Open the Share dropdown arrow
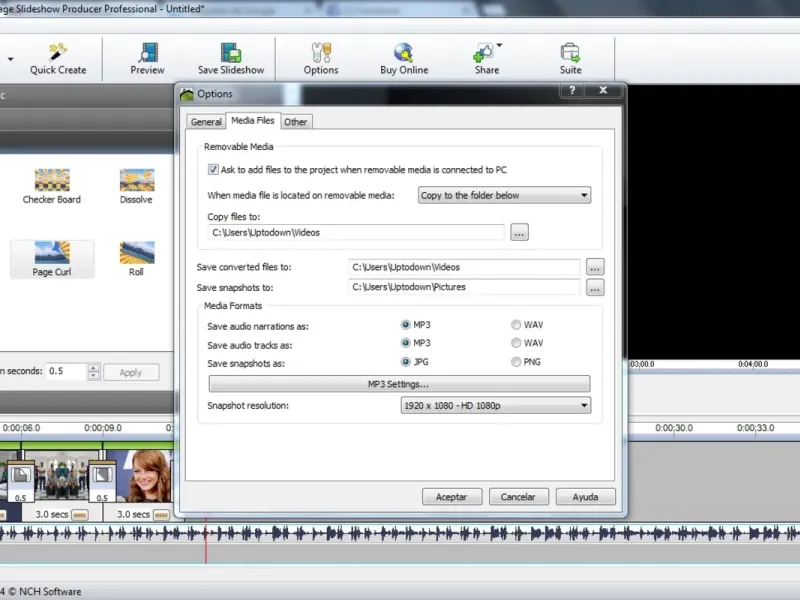 [x=499, y=45]
